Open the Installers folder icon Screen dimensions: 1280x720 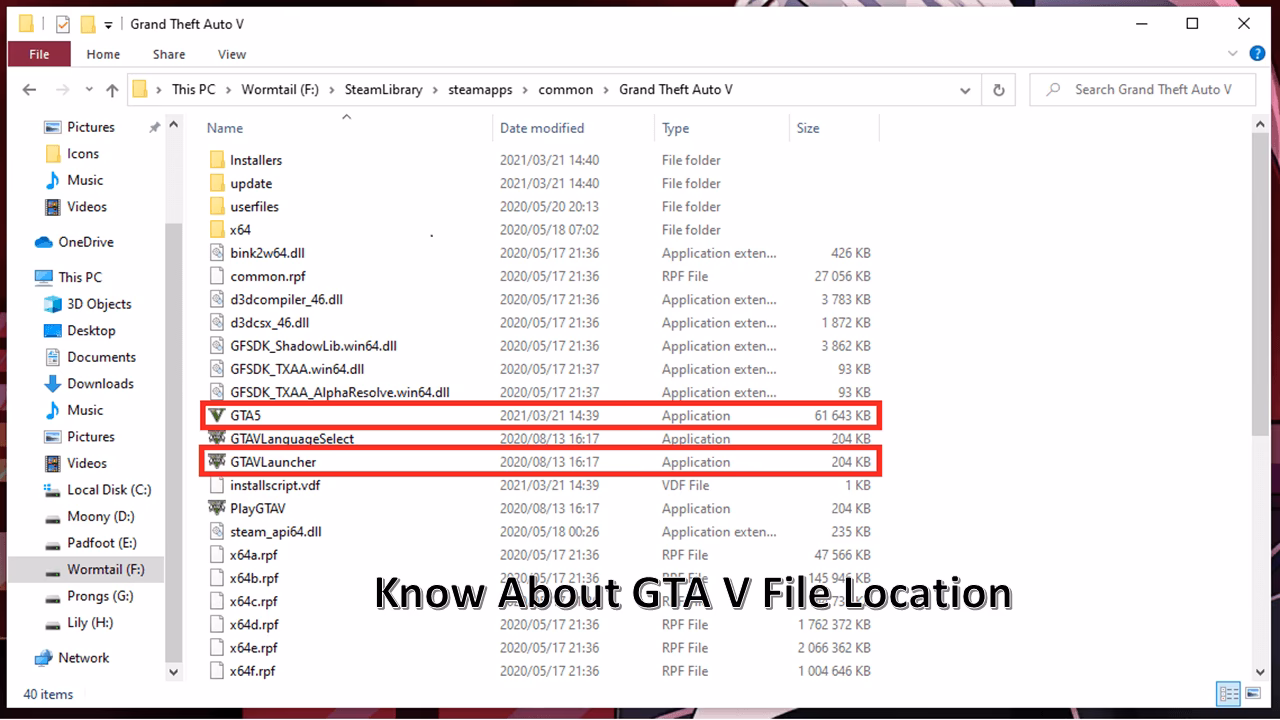coord(217,160)
